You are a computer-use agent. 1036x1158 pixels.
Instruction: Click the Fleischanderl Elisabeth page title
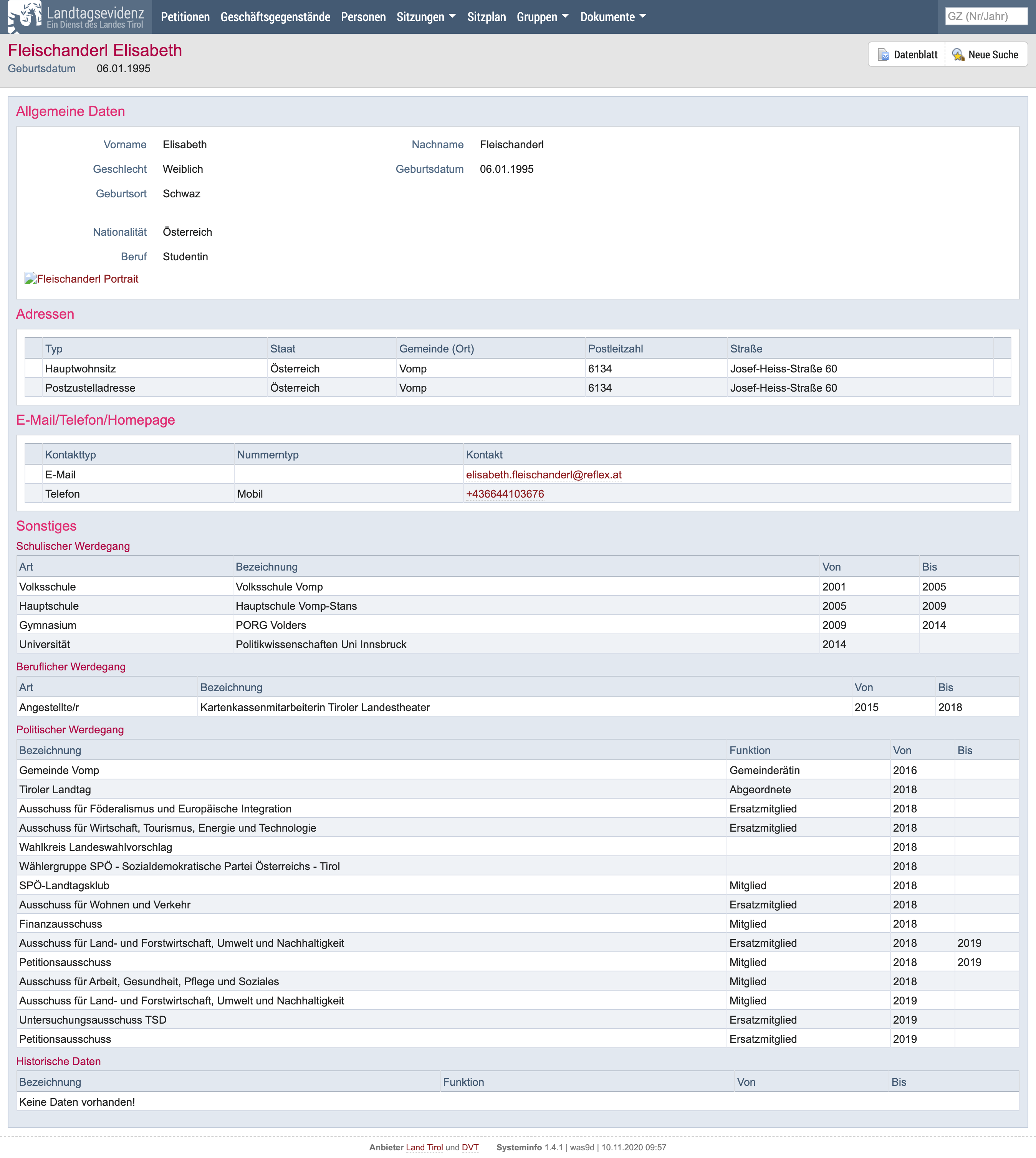(x=94, y=50)
